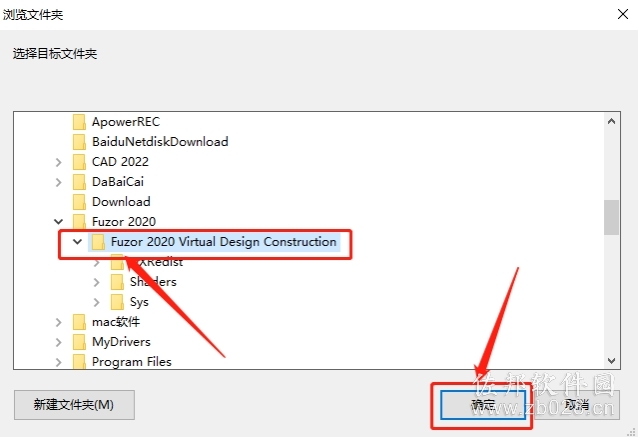
Task: Select the DaBaiCai folder name
Action: tap(118, 181)
